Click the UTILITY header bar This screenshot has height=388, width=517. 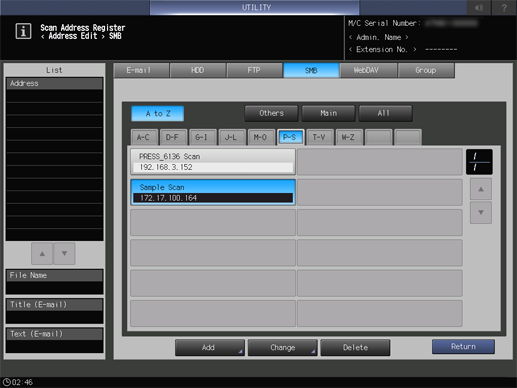255,7
